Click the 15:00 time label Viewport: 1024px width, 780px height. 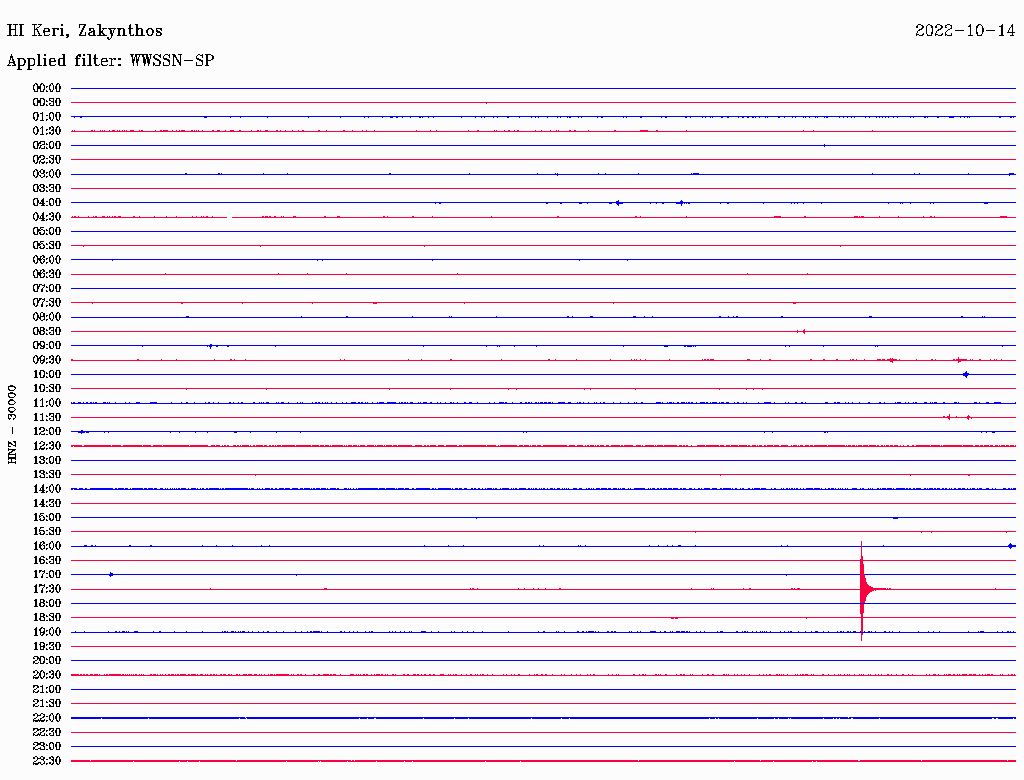[x=46, y=517]
